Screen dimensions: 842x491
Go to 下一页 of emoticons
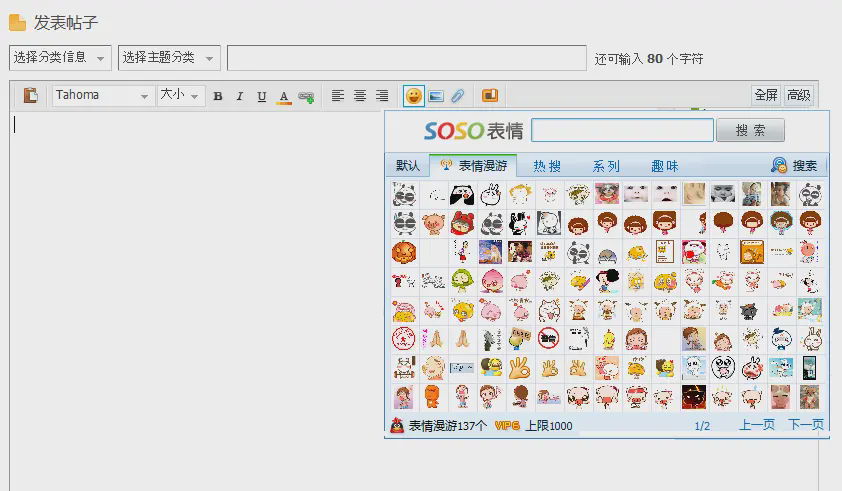point(806,425)
